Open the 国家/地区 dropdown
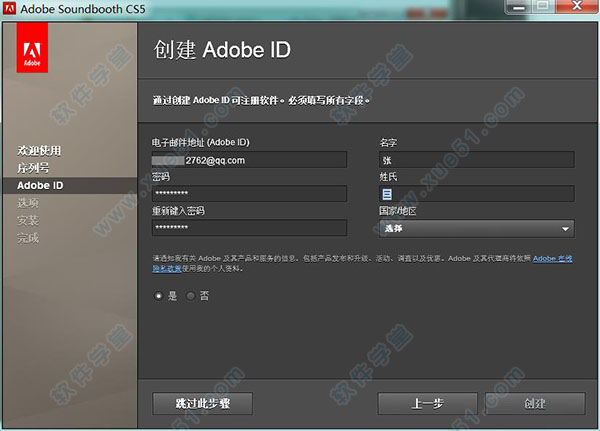 (476, 229)
